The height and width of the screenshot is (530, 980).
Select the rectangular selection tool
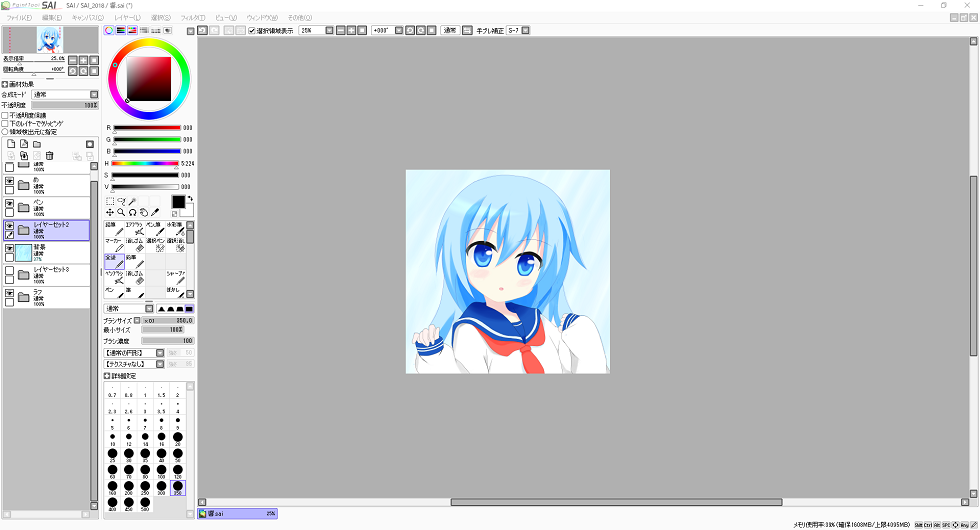[x=110, y=201]
